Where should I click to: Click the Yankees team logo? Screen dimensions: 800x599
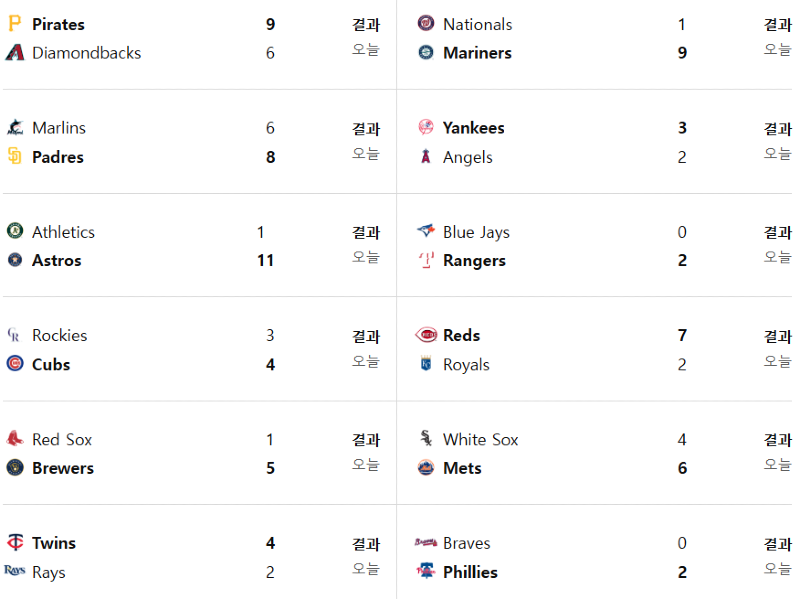[x=426, y=127]
